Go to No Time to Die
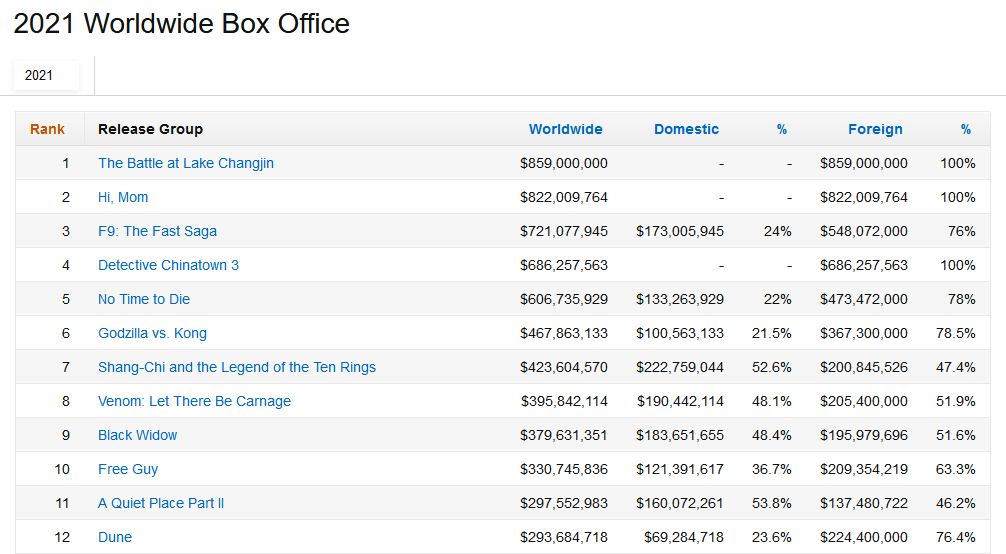Image resolution: width=1006 pixels, height=554 pixels. pos(144,299)
